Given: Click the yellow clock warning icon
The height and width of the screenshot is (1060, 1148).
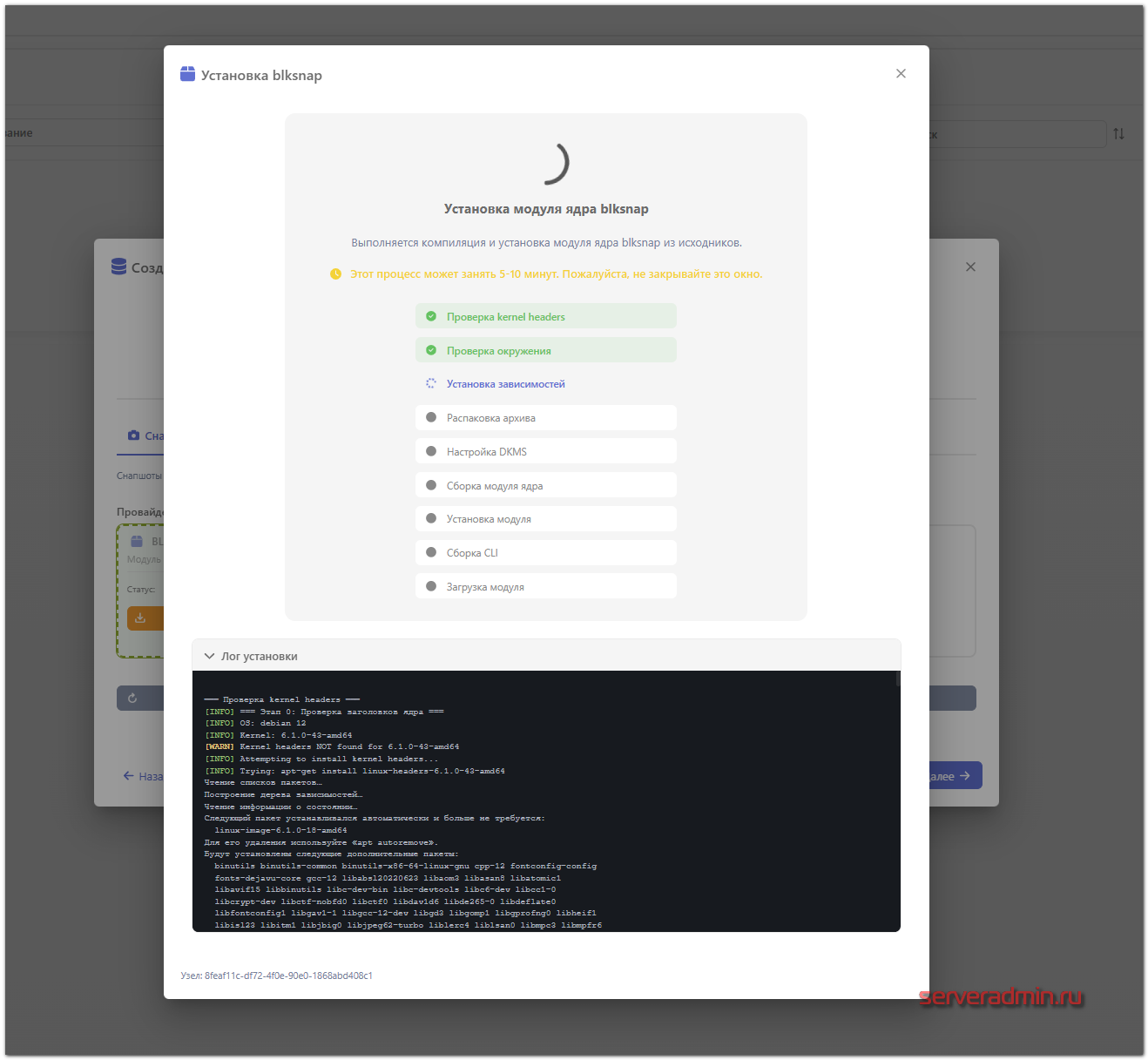Looking at the screenshot, I should pyautogui.click(x=336, y=273).
